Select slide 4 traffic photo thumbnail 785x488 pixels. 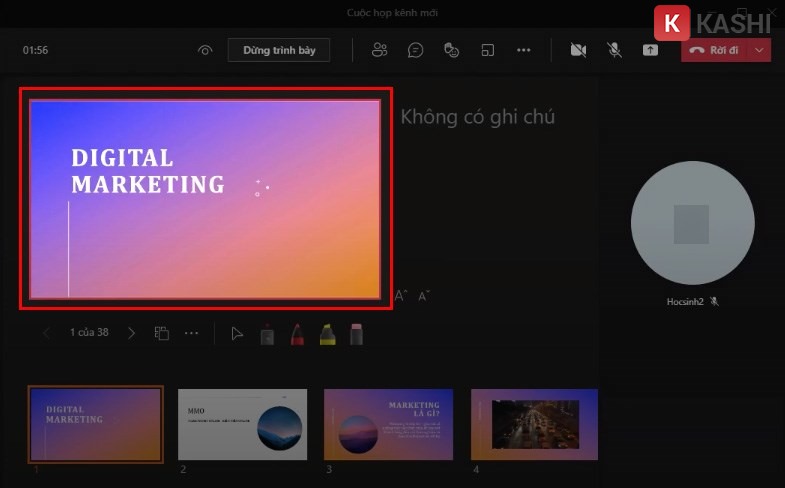tap(534, 424)
